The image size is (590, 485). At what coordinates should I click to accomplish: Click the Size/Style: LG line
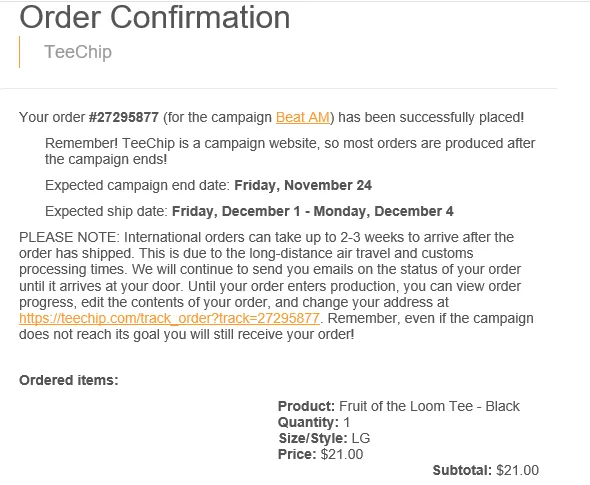[324, 438]
